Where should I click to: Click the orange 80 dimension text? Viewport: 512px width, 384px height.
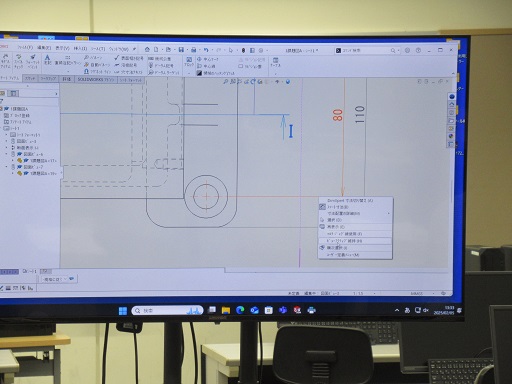pos(338,115)
